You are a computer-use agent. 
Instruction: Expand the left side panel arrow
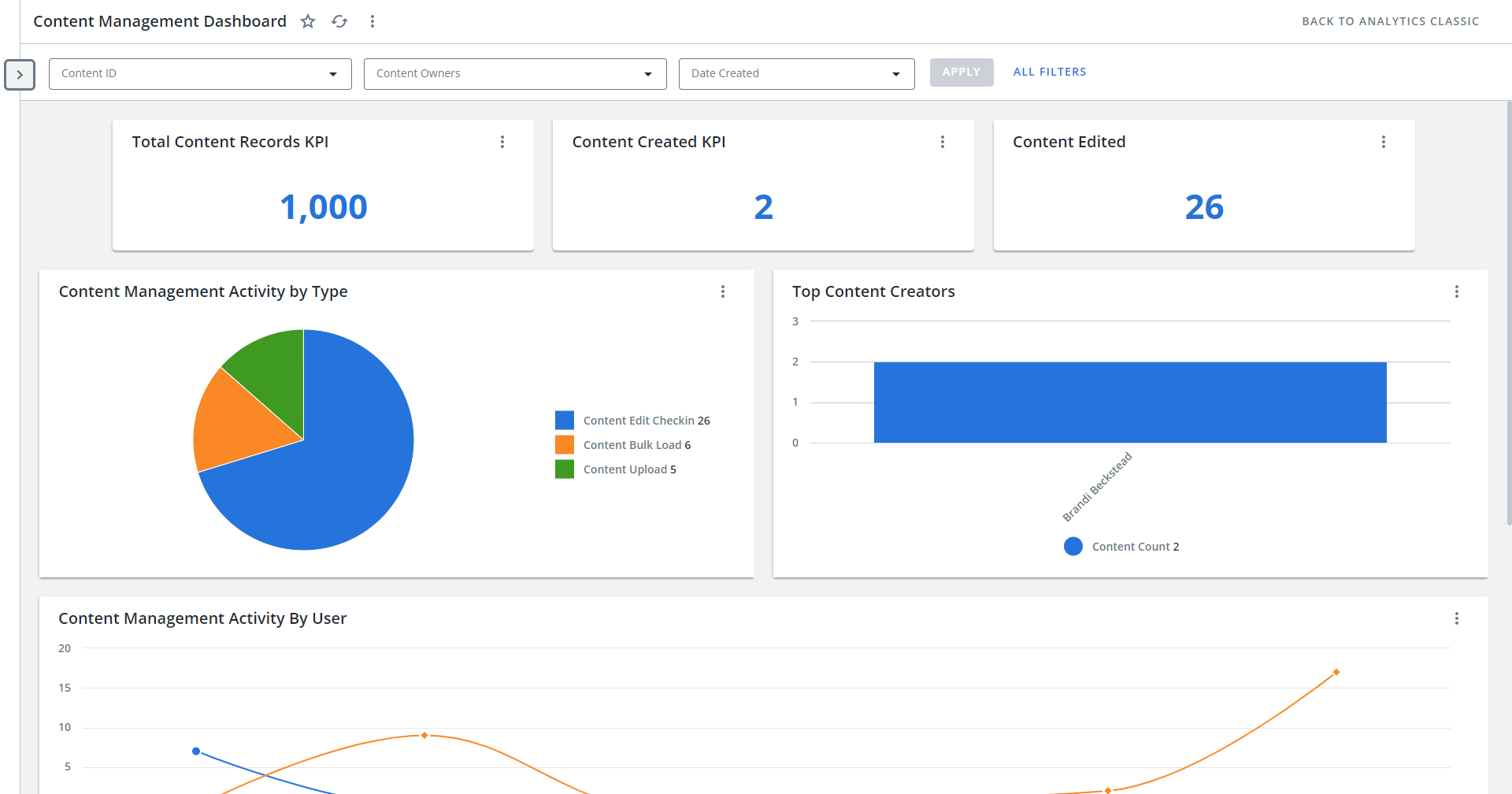pyautogui.click(x=20, y=75)
